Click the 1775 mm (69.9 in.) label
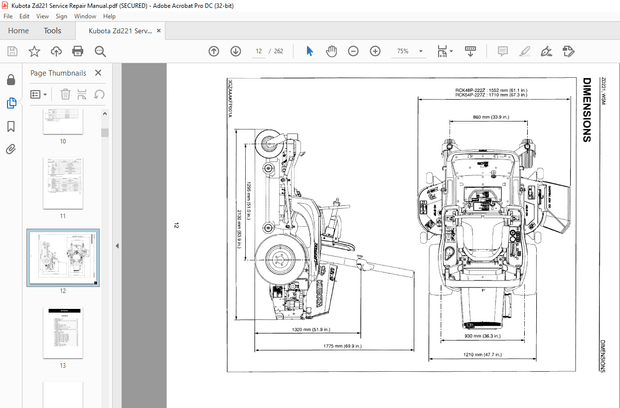This screenshot has height=408, width=620. pos(342,346)
